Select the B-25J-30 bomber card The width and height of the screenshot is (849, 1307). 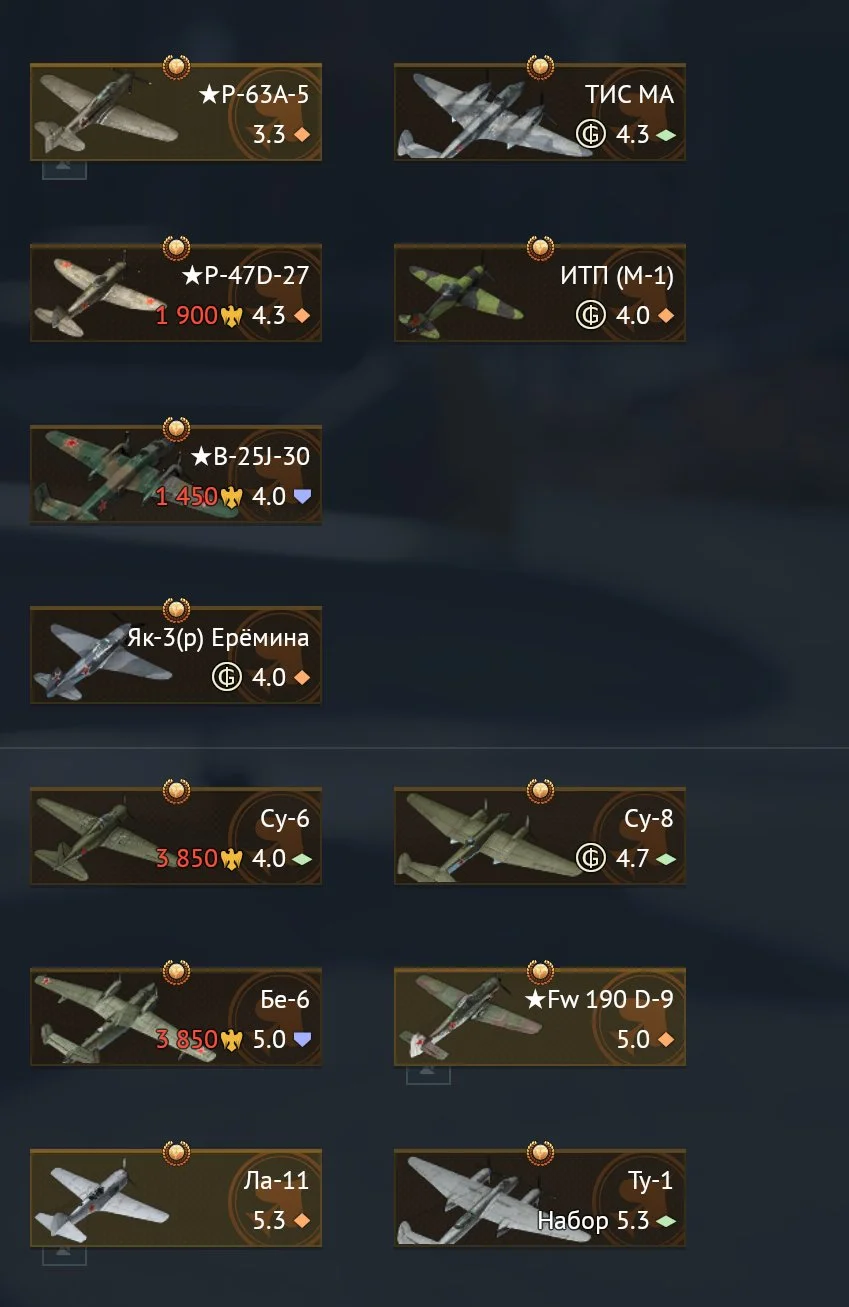click(176, 475)
